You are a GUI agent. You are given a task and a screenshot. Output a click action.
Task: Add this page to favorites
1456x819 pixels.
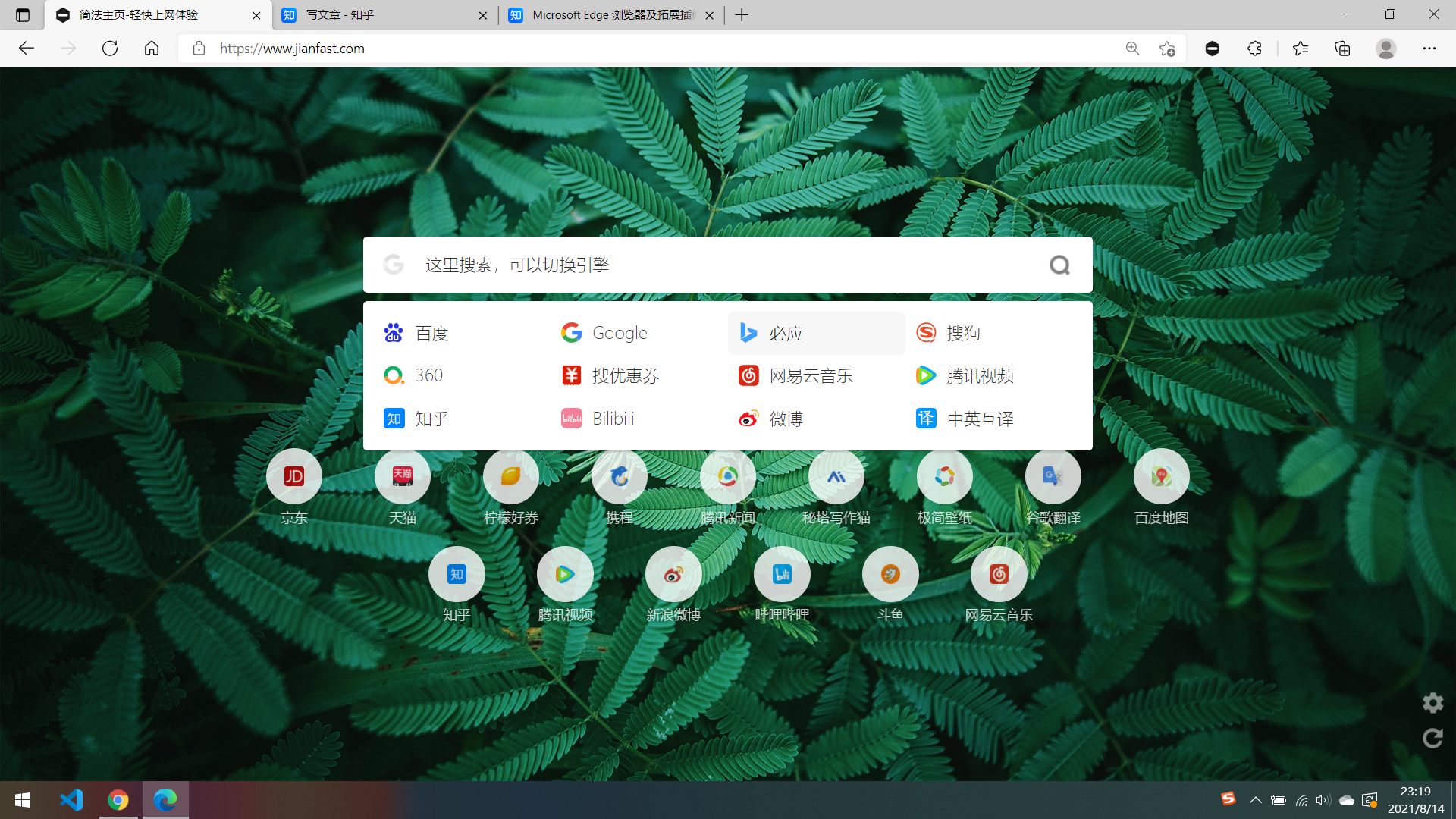pos(1167,49)
